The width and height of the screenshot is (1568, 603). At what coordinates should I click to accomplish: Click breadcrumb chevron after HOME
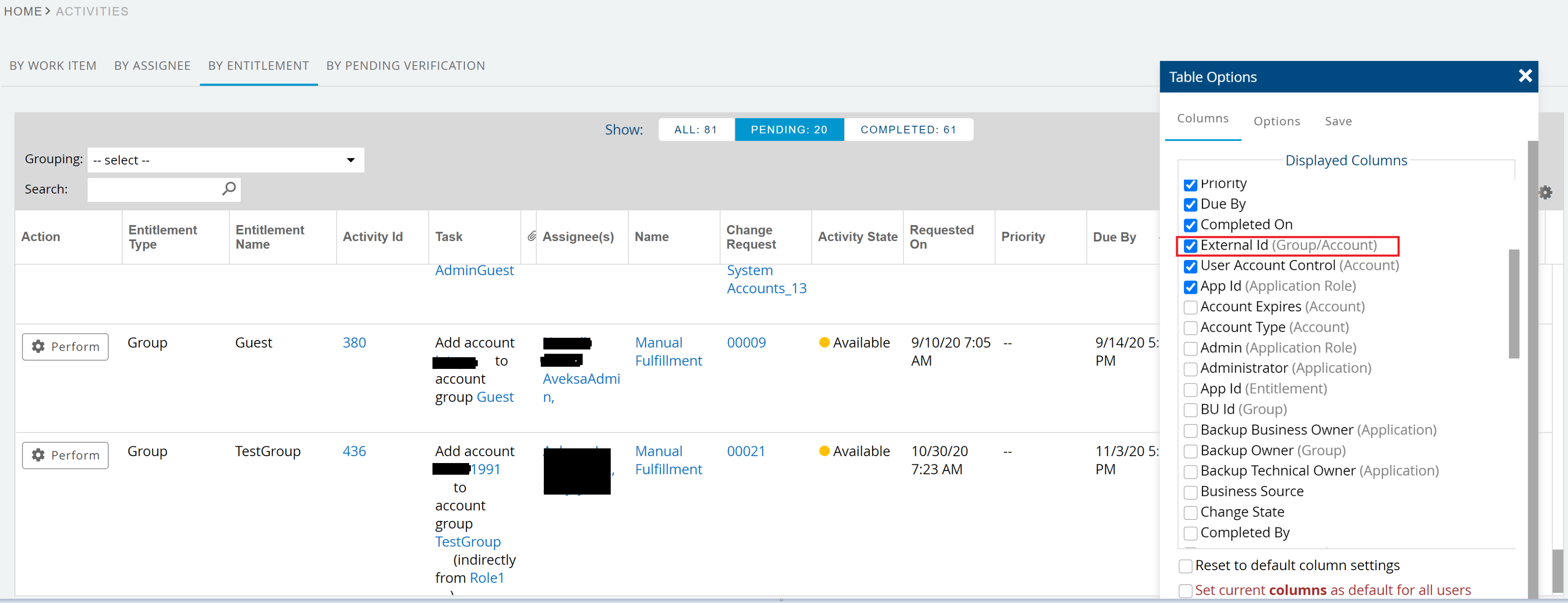click(x=48, y=11)
